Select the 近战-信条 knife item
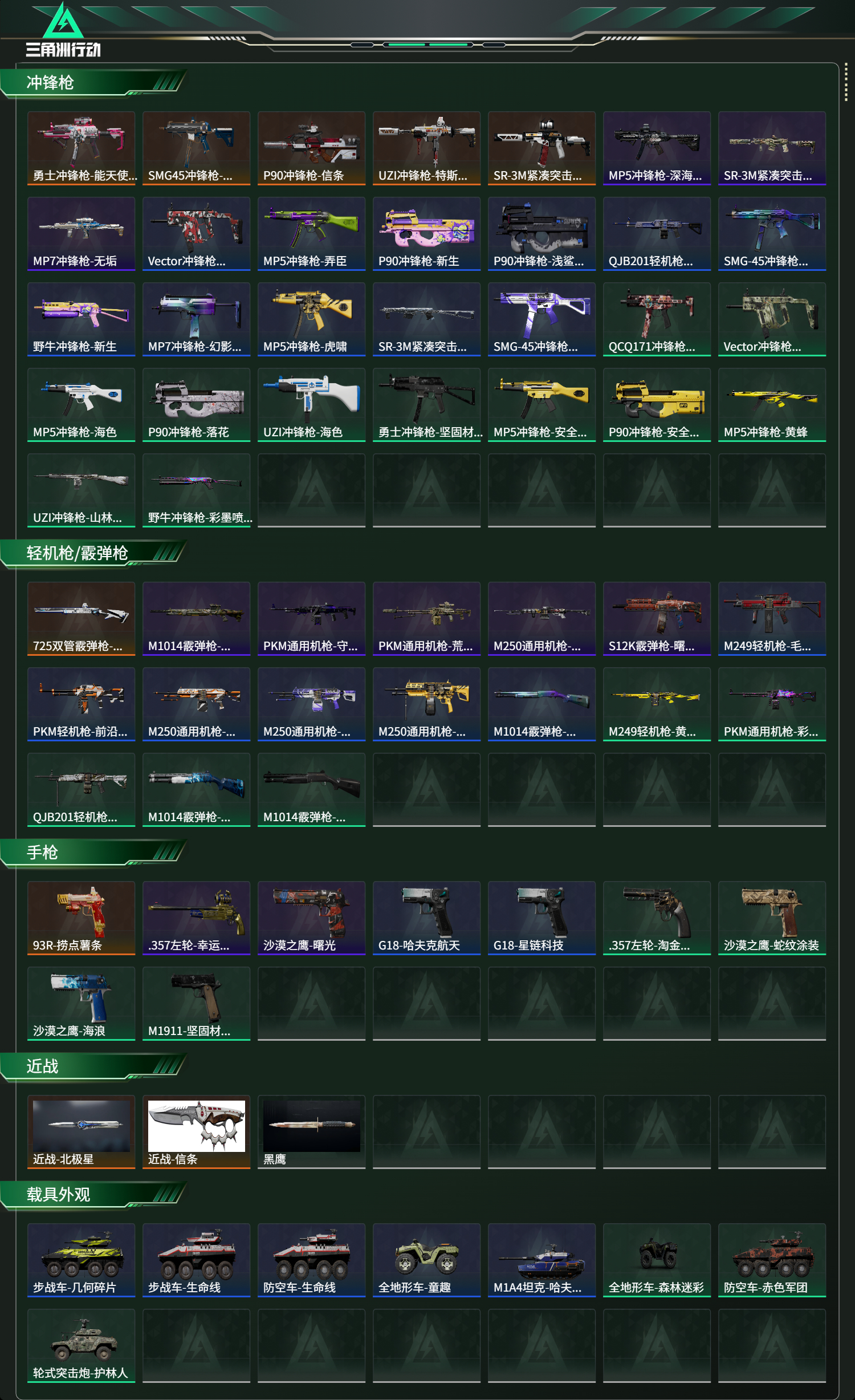The height and width of the screenshot is (1400, 855). click(196, 1132)
